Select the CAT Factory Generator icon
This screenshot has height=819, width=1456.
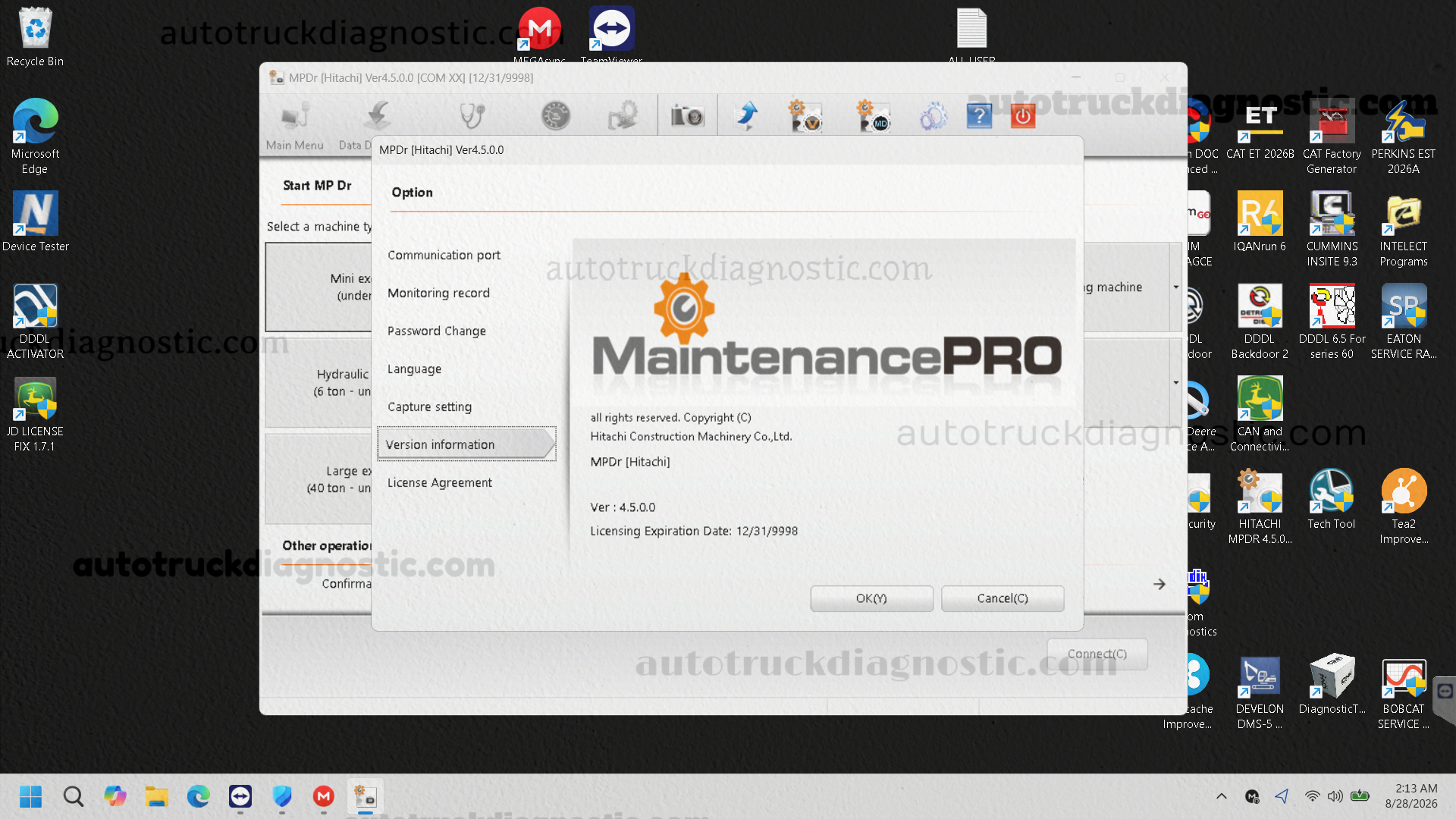1332,136
